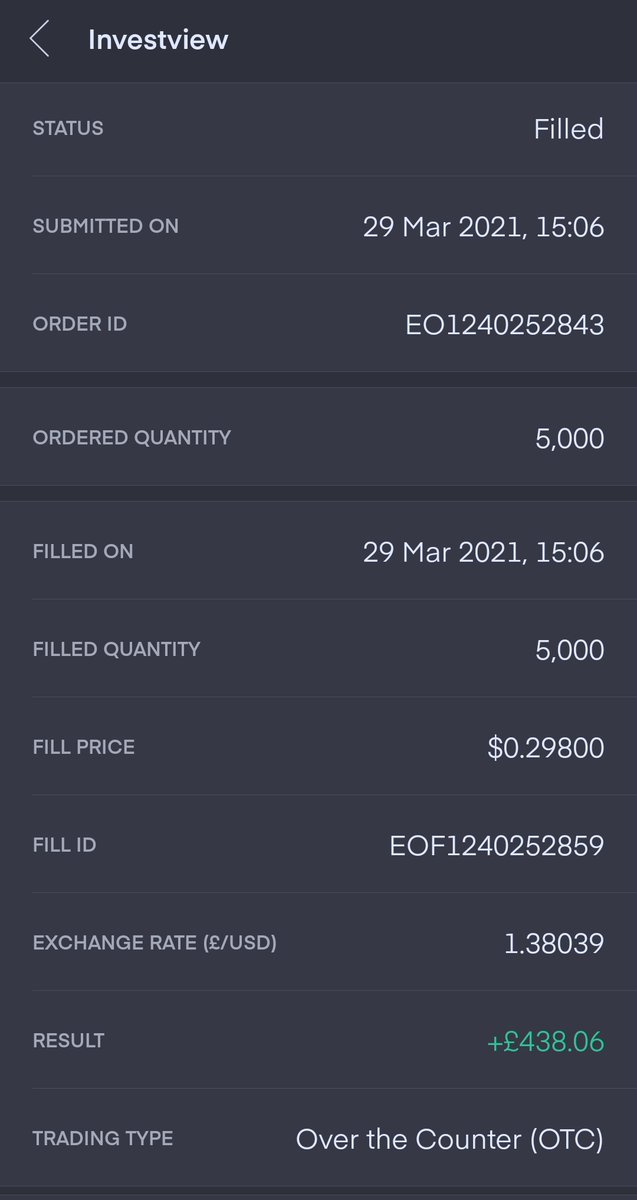Viewport: 637px width, 1200px height.
Task: Tap the green result +£438.06
Action: click(546, 1041)
